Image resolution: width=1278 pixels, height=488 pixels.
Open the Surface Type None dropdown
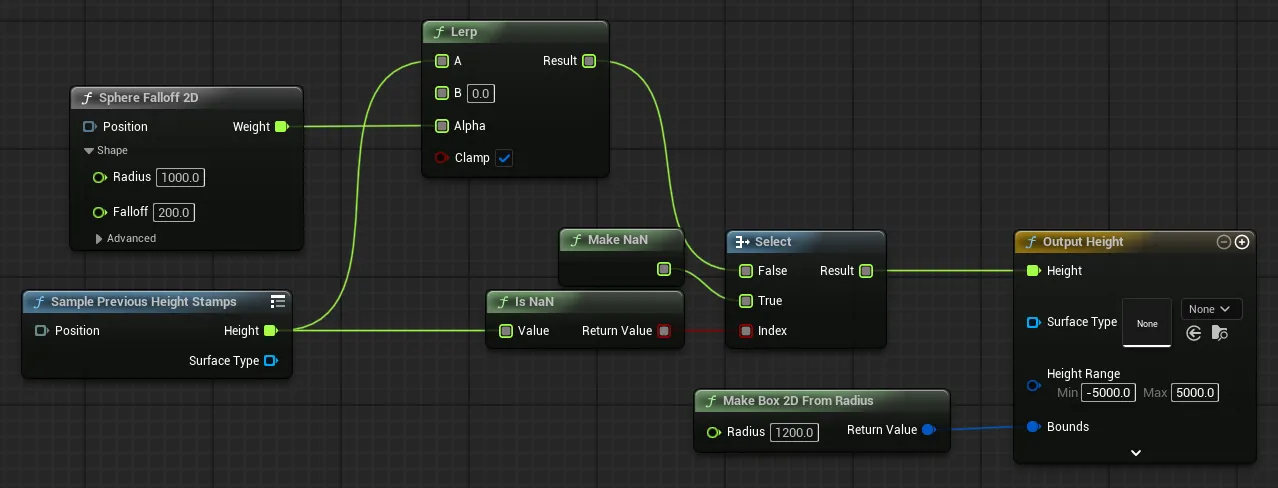1211,309
